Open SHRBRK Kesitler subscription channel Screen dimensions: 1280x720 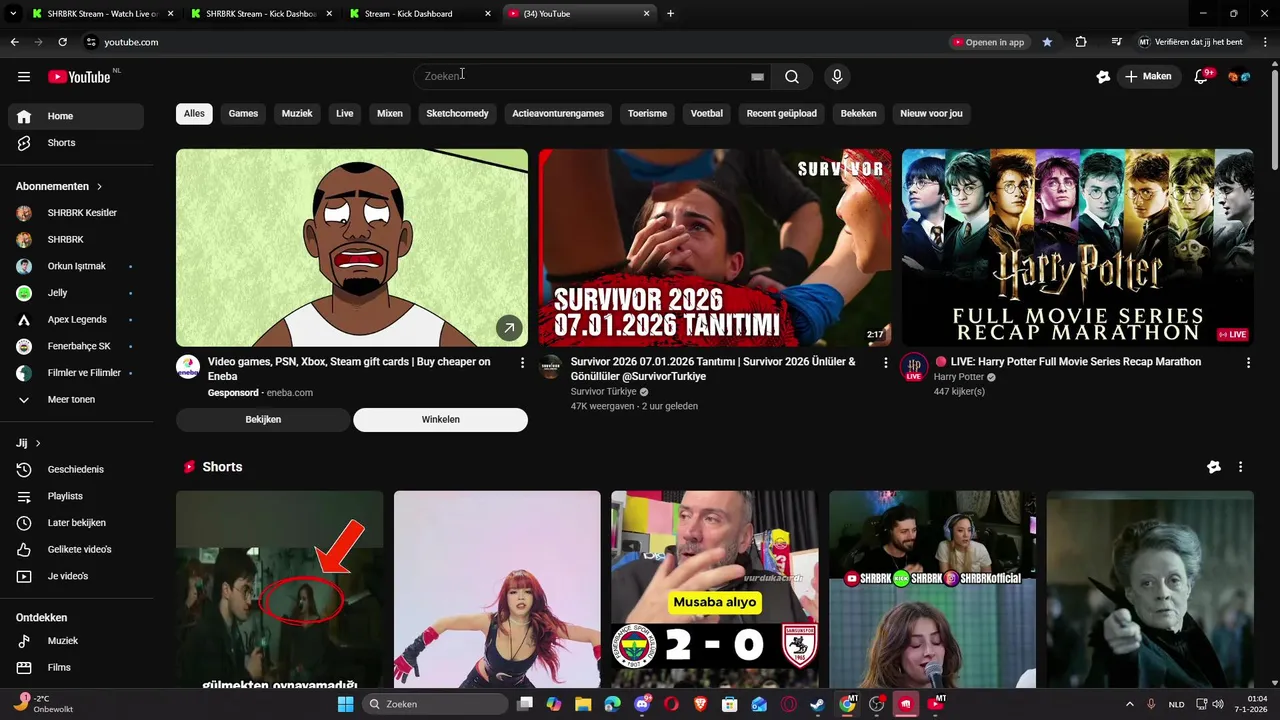tap(76, 213)
